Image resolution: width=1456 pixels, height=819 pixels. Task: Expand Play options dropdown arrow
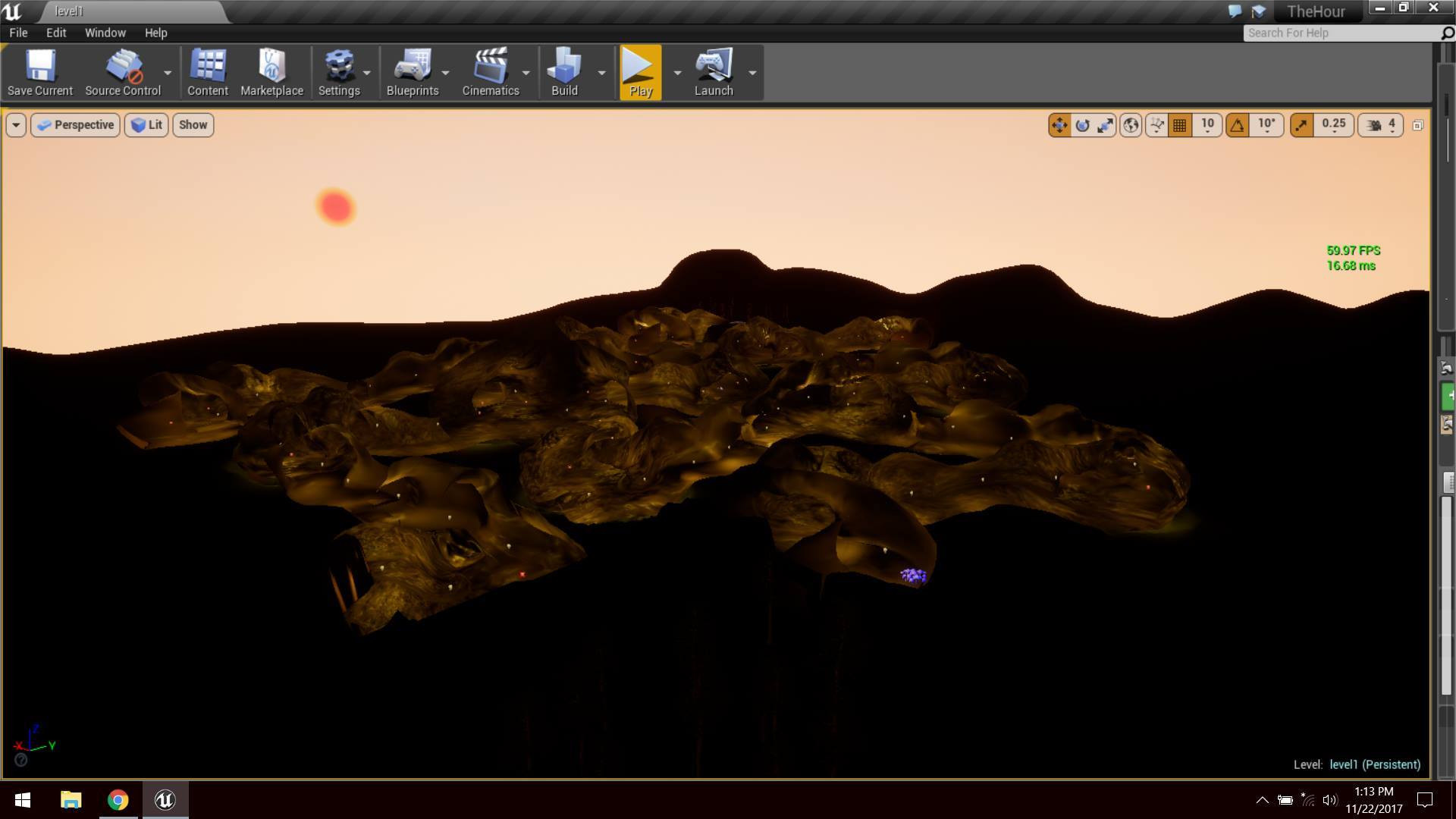pyautogui.click(x=677, y=73)
